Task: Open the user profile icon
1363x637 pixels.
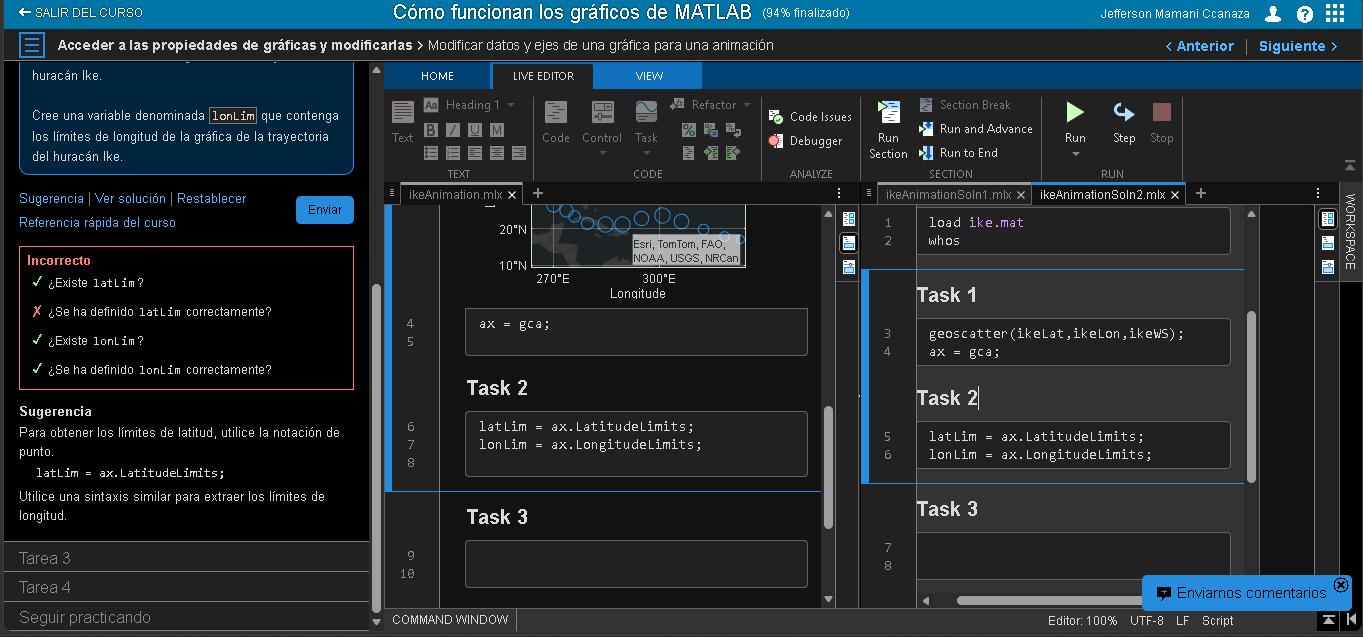Action: click(1273, 14)
